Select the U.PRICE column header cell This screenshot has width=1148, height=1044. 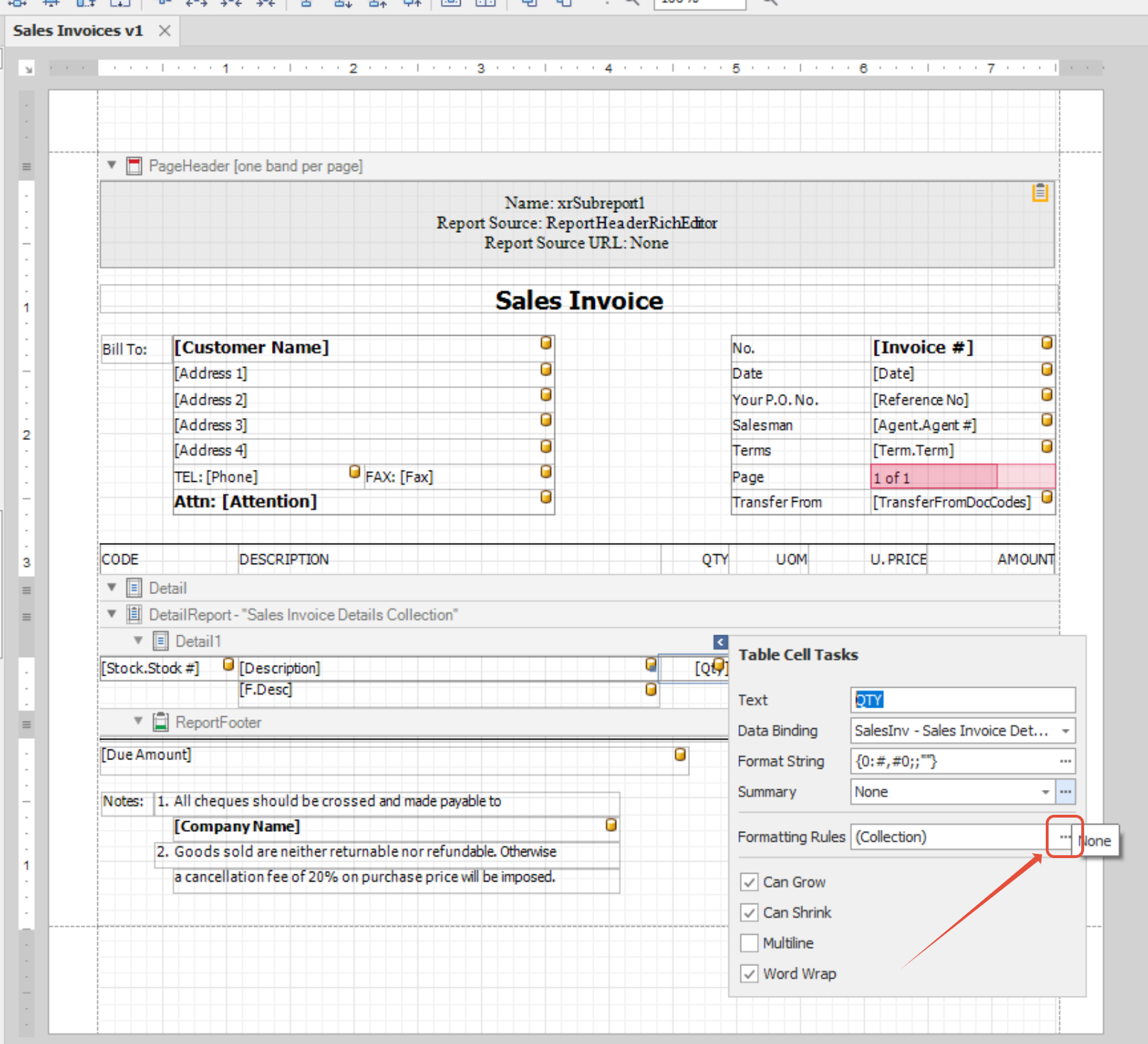click(869, 559)
